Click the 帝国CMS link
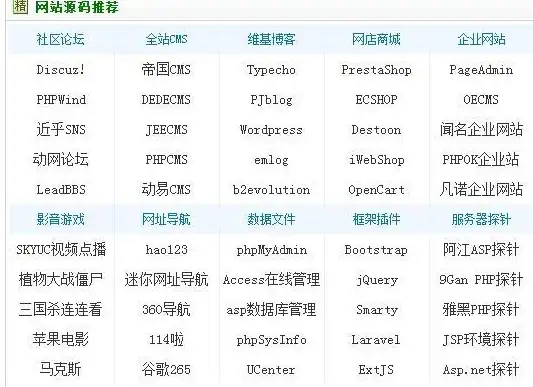The image size is (533, 387). point(166,70)
